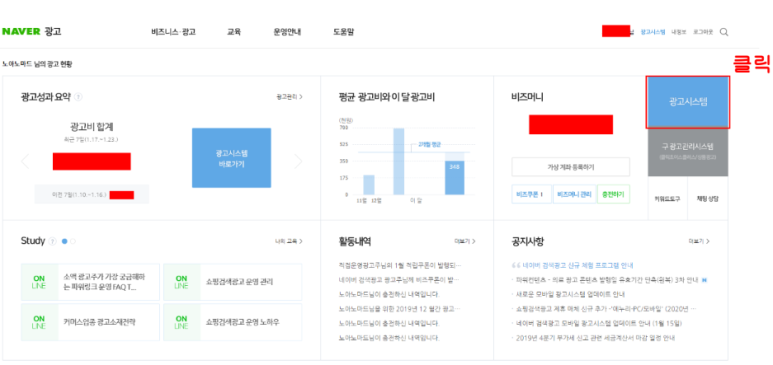This screenshot has height=365, width=773.
Task: Open 채팅 상담 tile
Action: point(708,199)
